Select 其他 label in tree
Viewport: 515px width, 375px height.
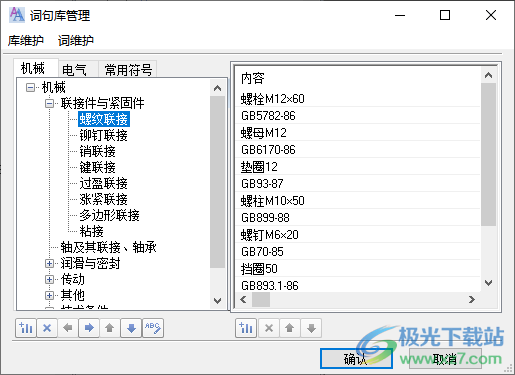pos(73,295)
